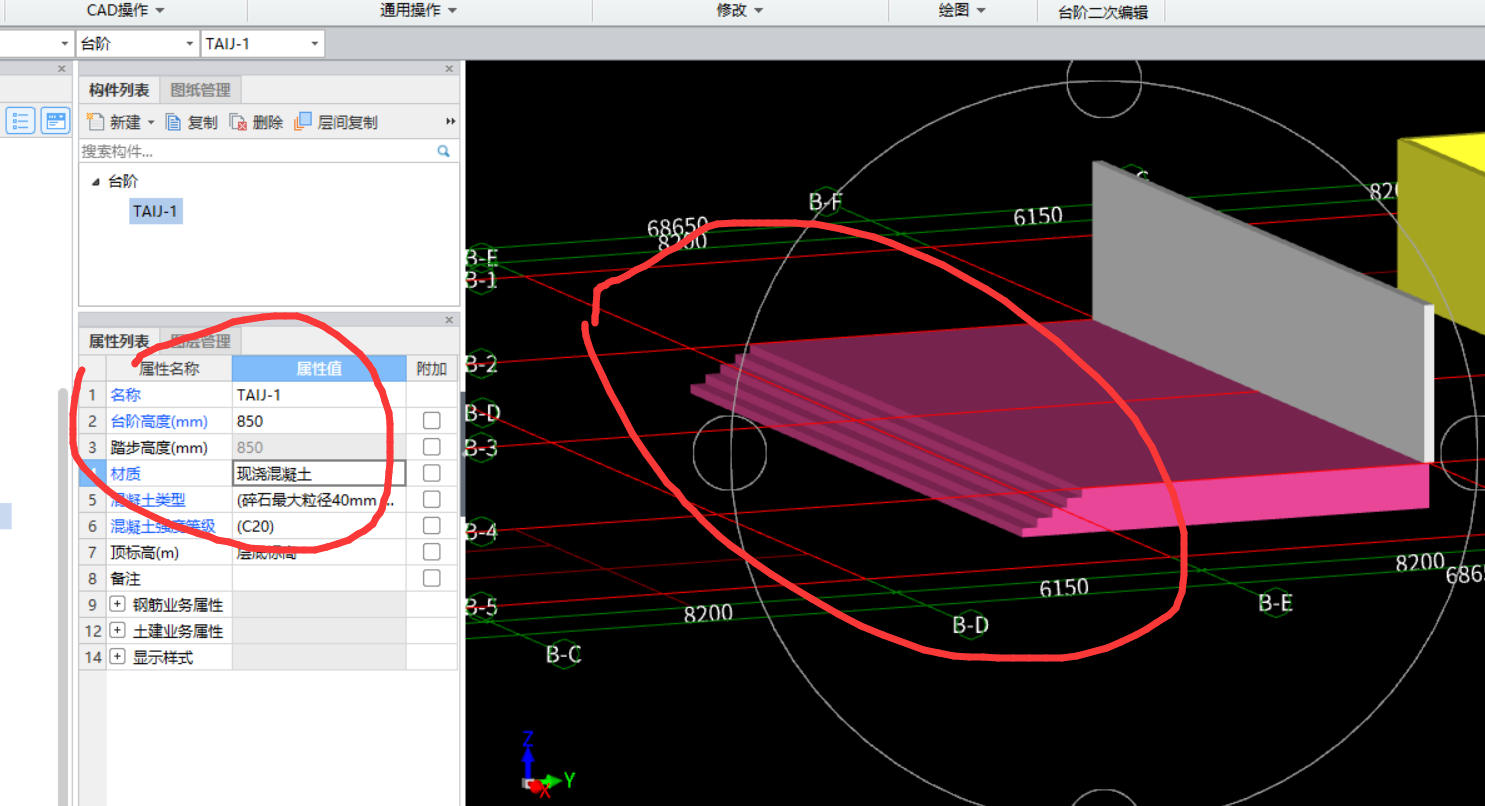Click the XYZ axis indicator in the viewport
1485x806 pixels.
pos(548,767)
